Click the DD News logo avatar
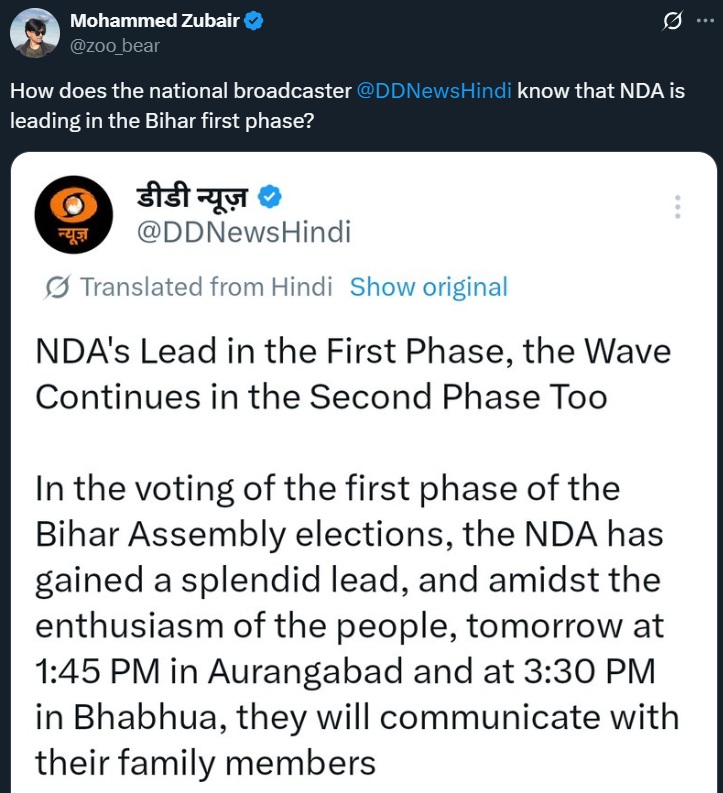The image size is (723, 793). (74, 215)
